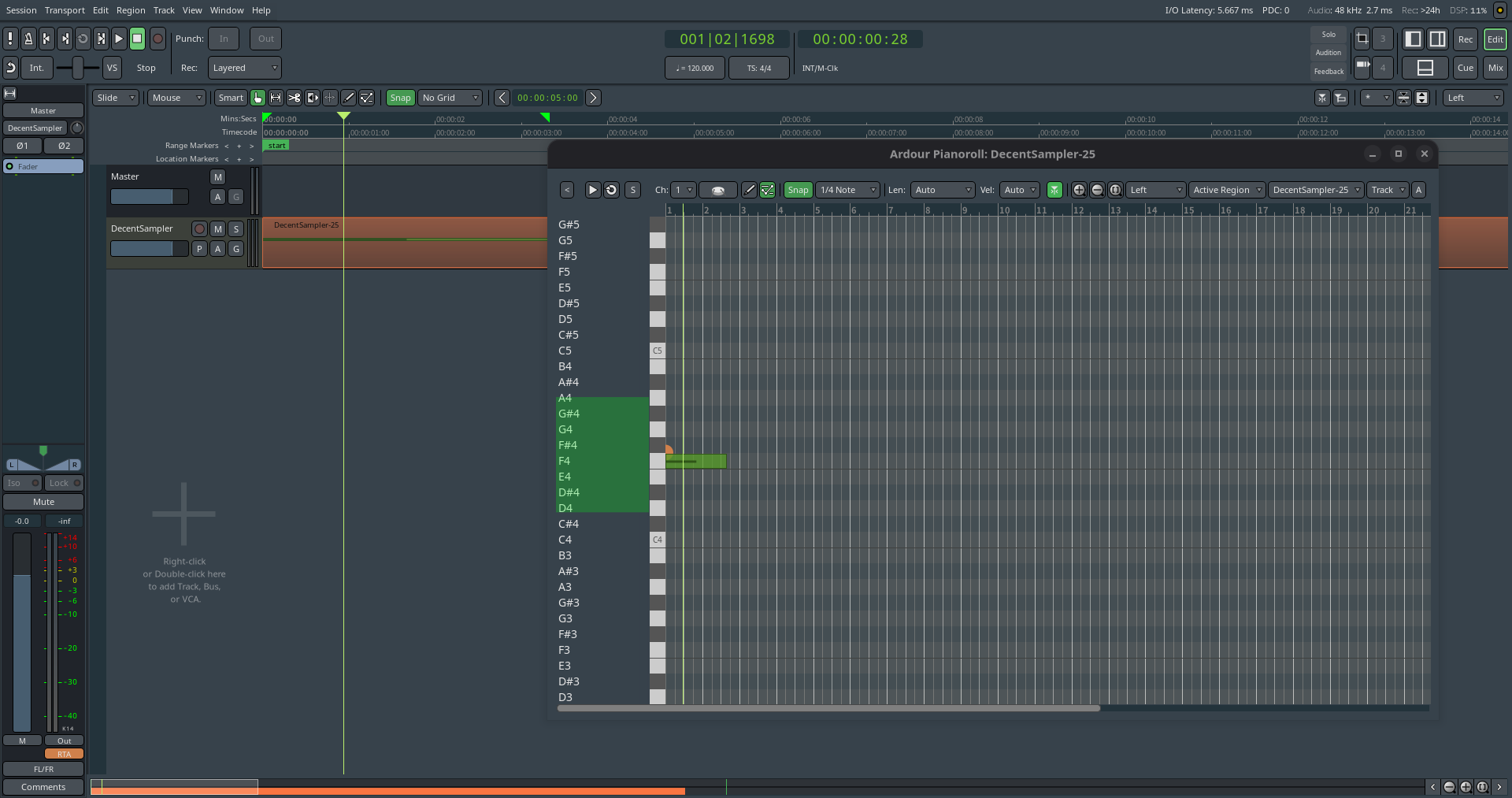Toggle the Master track M mute button

(218, 177)
